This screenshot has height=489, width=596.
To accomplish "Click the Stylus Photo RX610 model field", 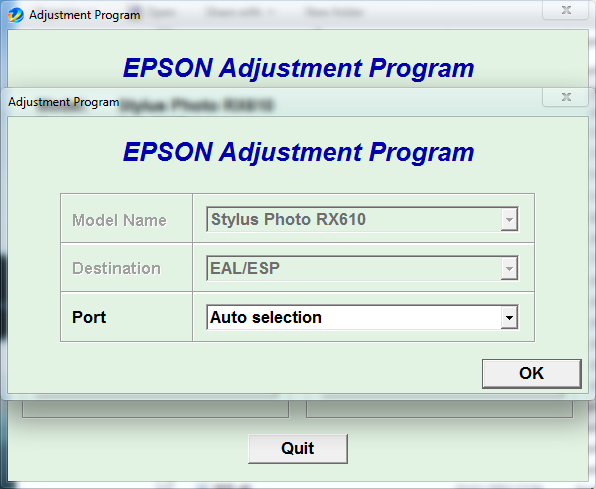I will tap(362, 219).
